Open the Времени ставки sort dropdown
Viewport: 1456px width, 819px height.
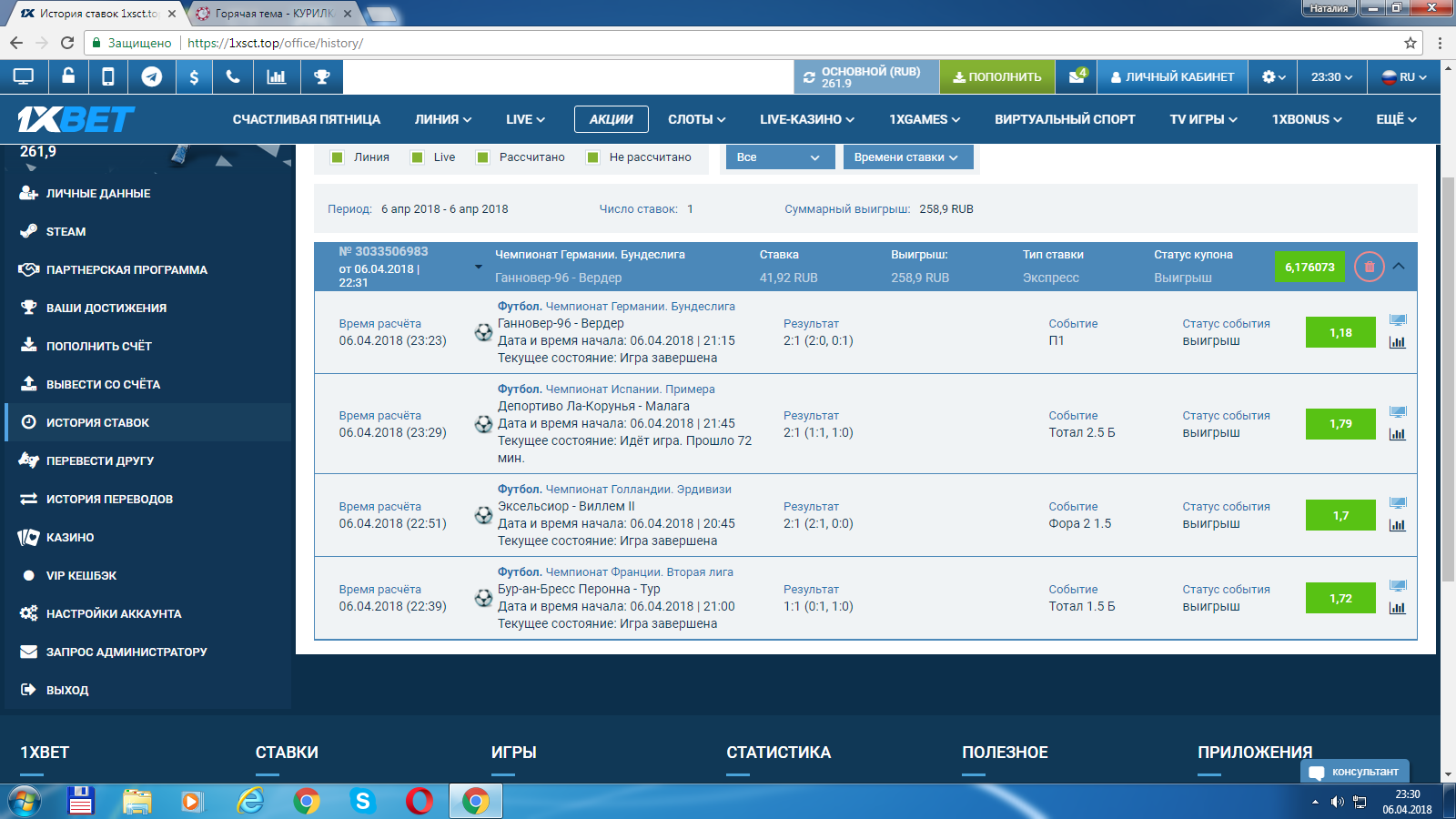(908, 157)
